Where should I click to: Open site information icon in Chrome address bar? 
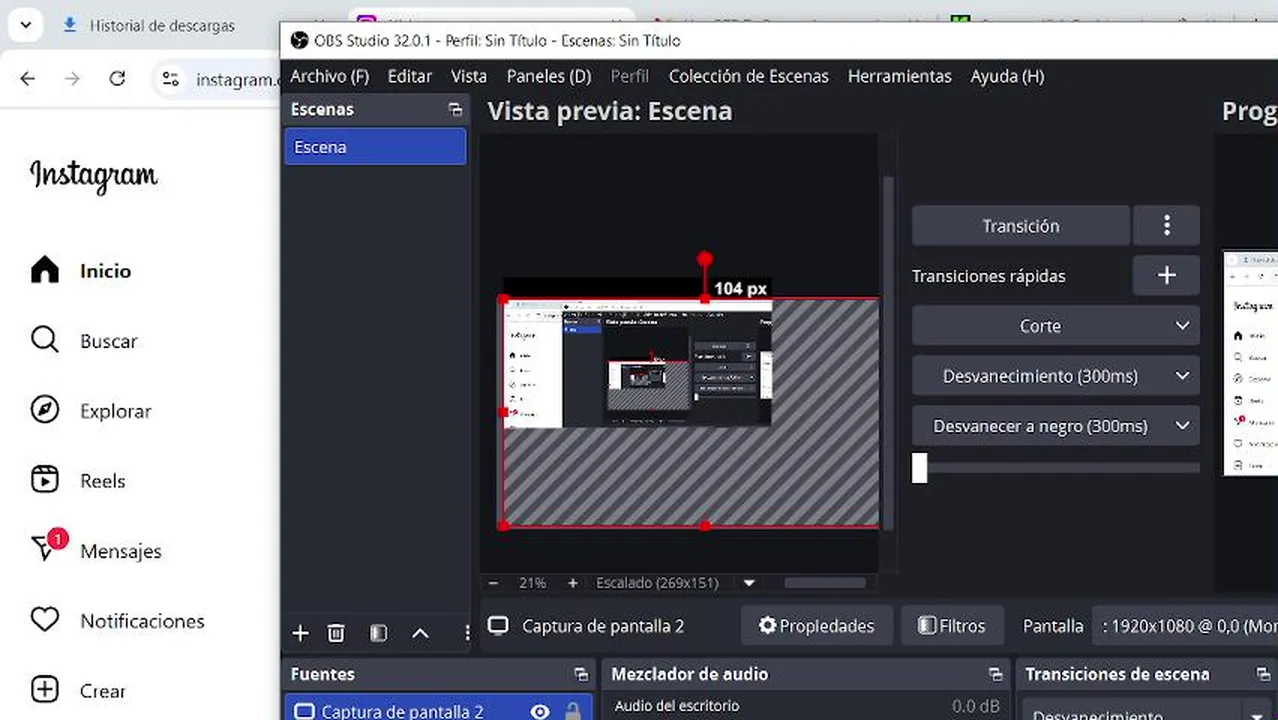[x=171, y=79]
